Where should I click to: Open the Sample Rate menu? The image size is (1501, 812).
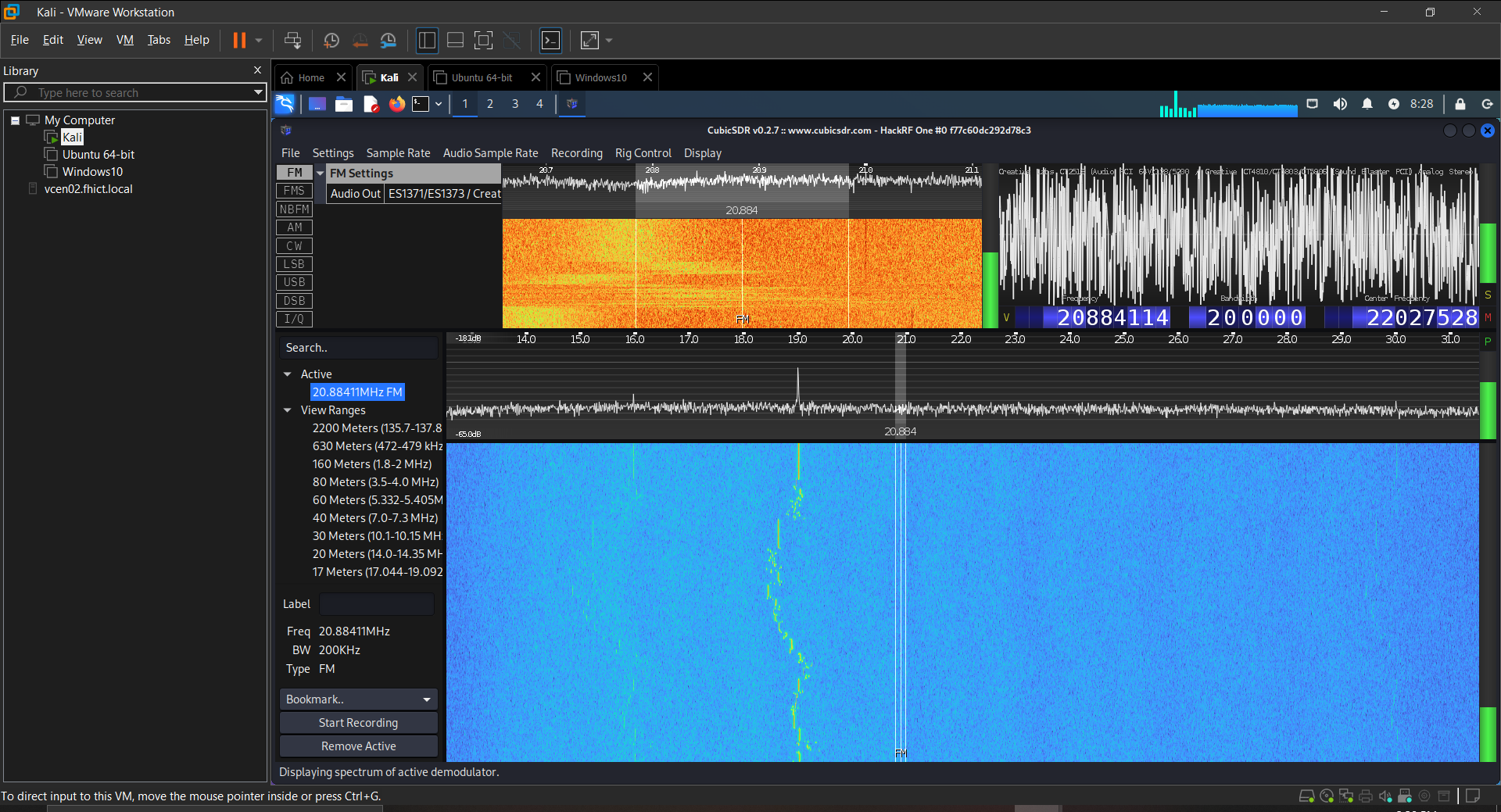point(398,153)
